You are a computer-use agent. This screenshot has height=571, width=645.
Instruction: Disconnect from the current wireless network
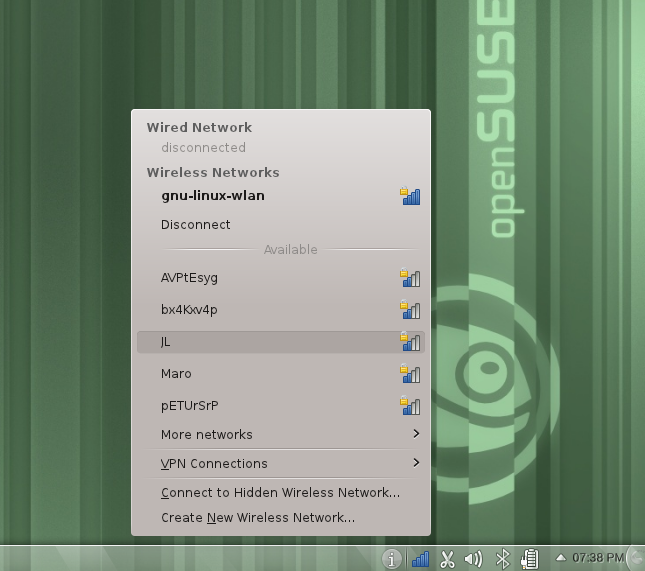point(281,225)
